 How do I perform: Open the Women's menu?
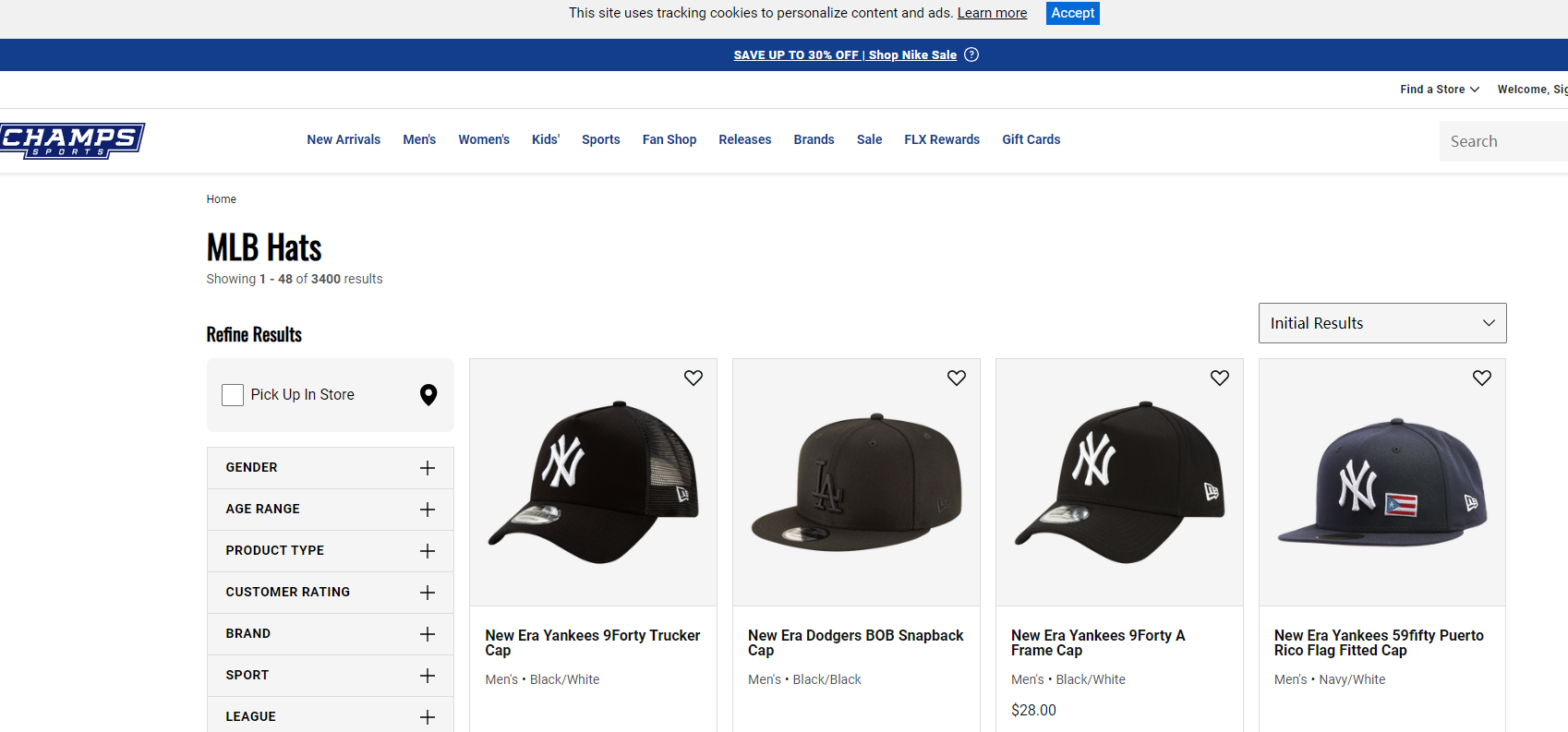click(x=484, y=139)
